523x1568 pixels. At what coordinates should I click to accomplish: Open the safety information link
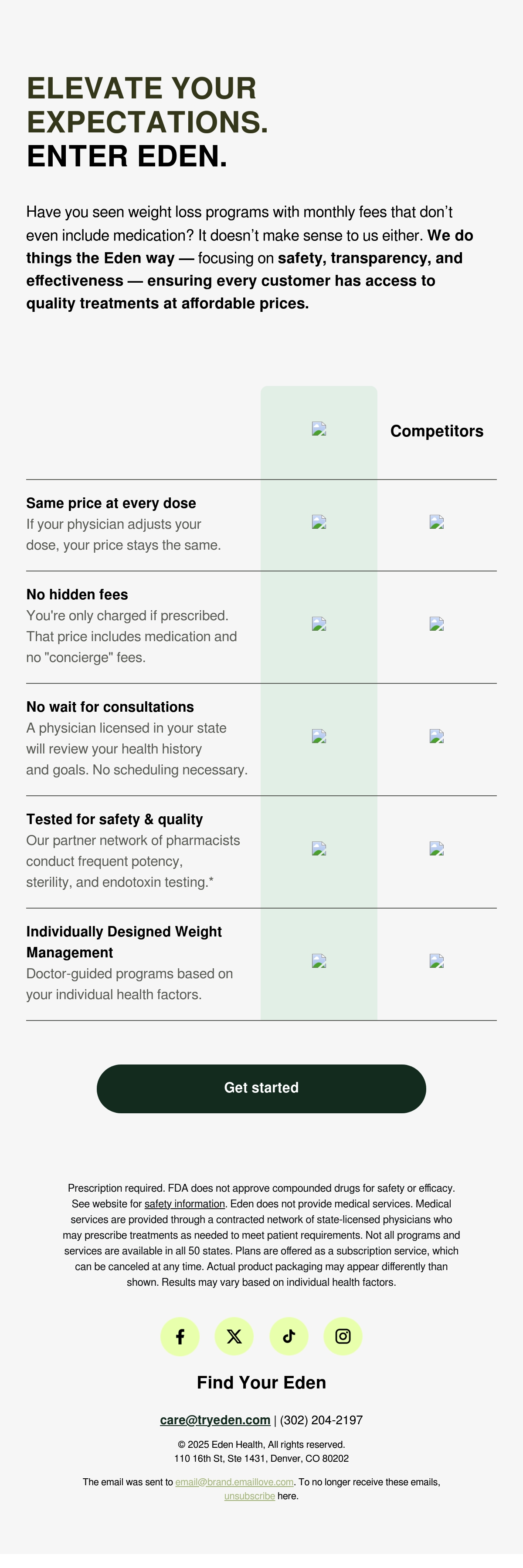pos(184,1203)
